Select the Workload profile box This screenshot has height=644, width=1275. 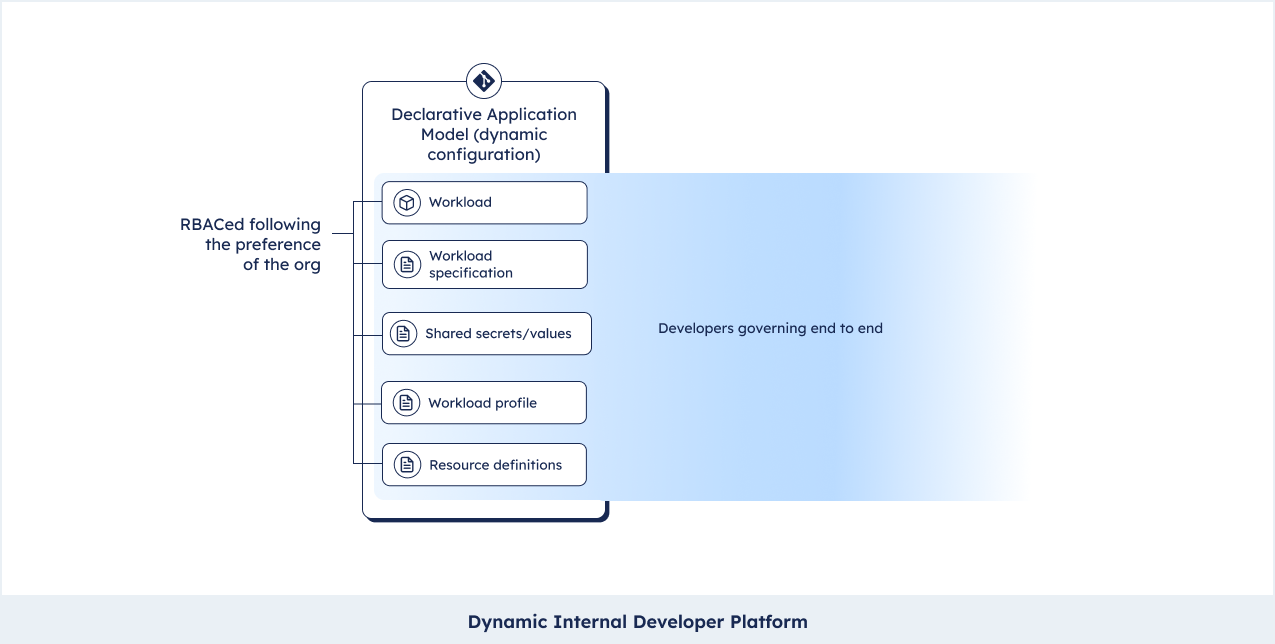pyautogui.click(x=484, y=403)
